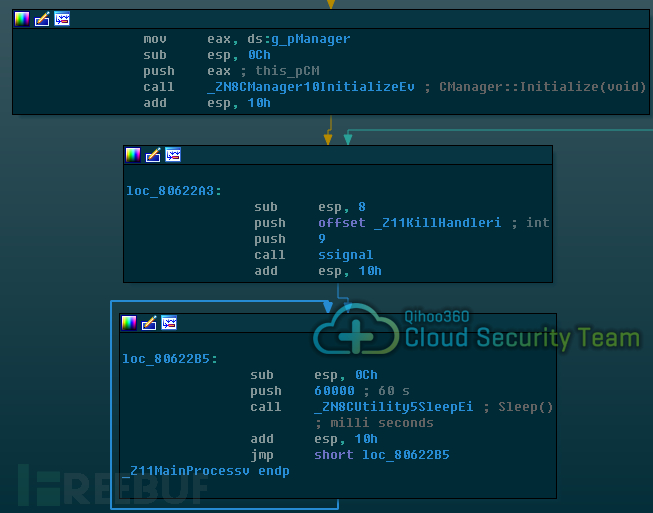Click _Z11MainProcessv endp line
The width and height of the screenshot is (653, 513).
(x=206, y=471)
